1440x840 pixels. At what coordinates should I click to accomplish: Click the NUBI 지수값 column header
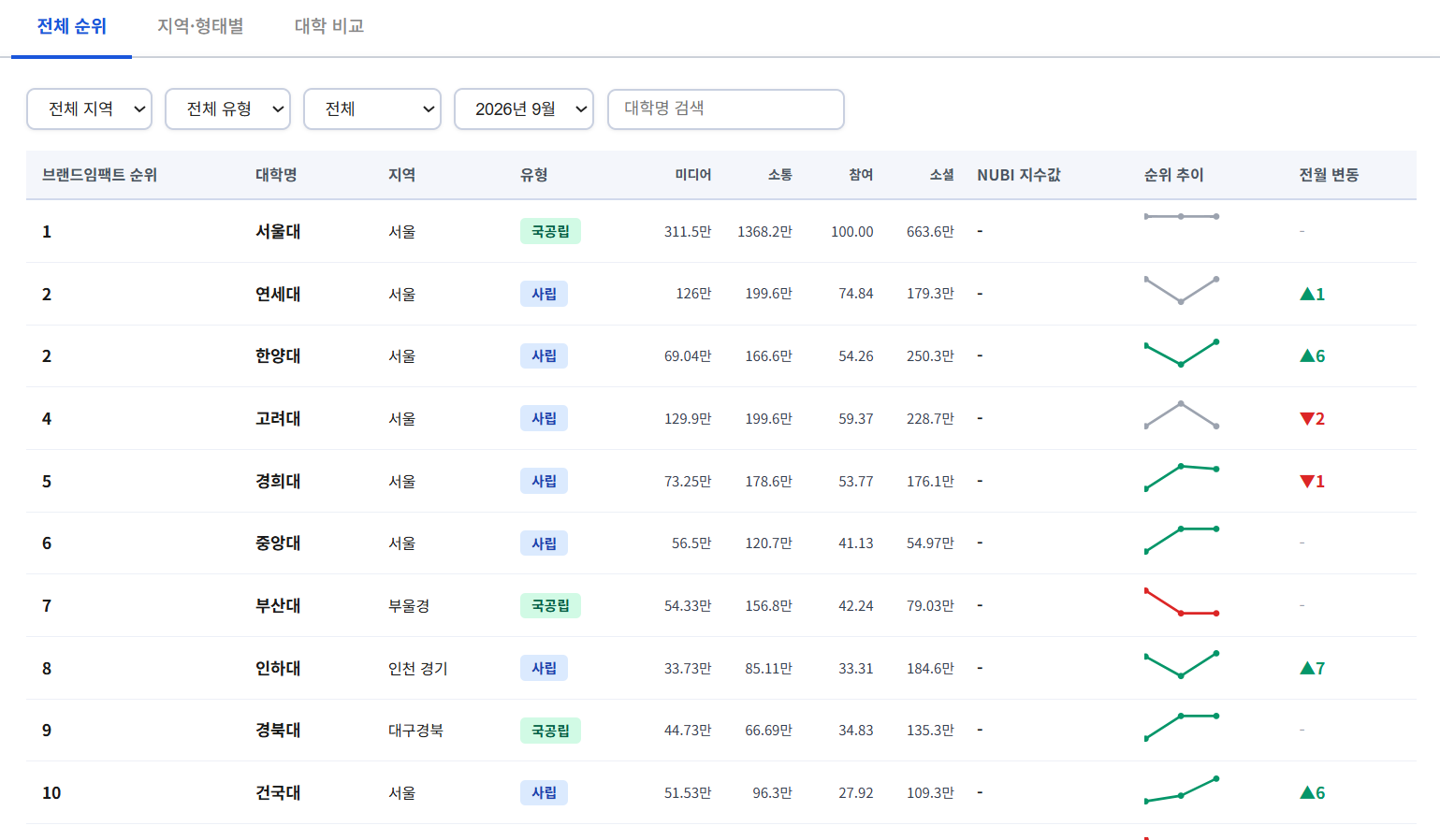point(1019,175)
